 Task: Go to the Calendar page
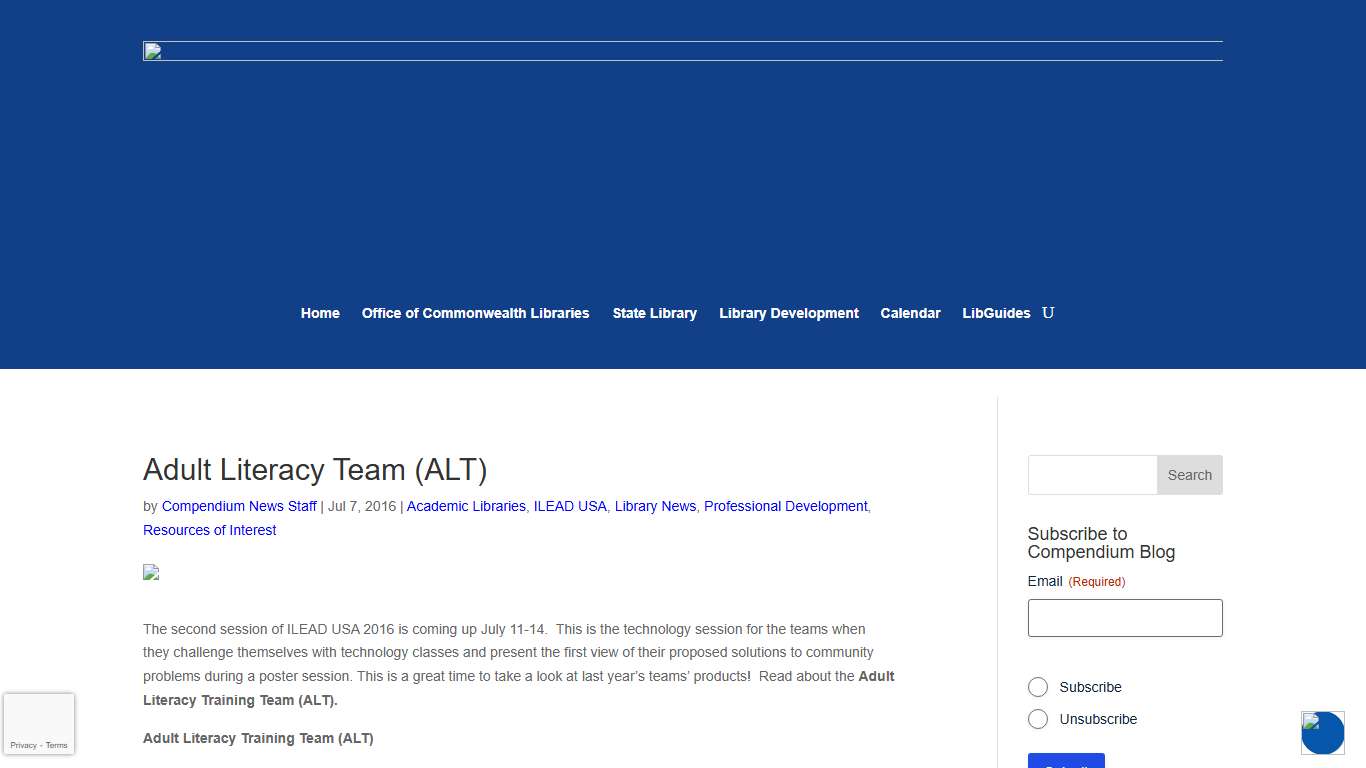pyautogui.click(x=910, y=313)
